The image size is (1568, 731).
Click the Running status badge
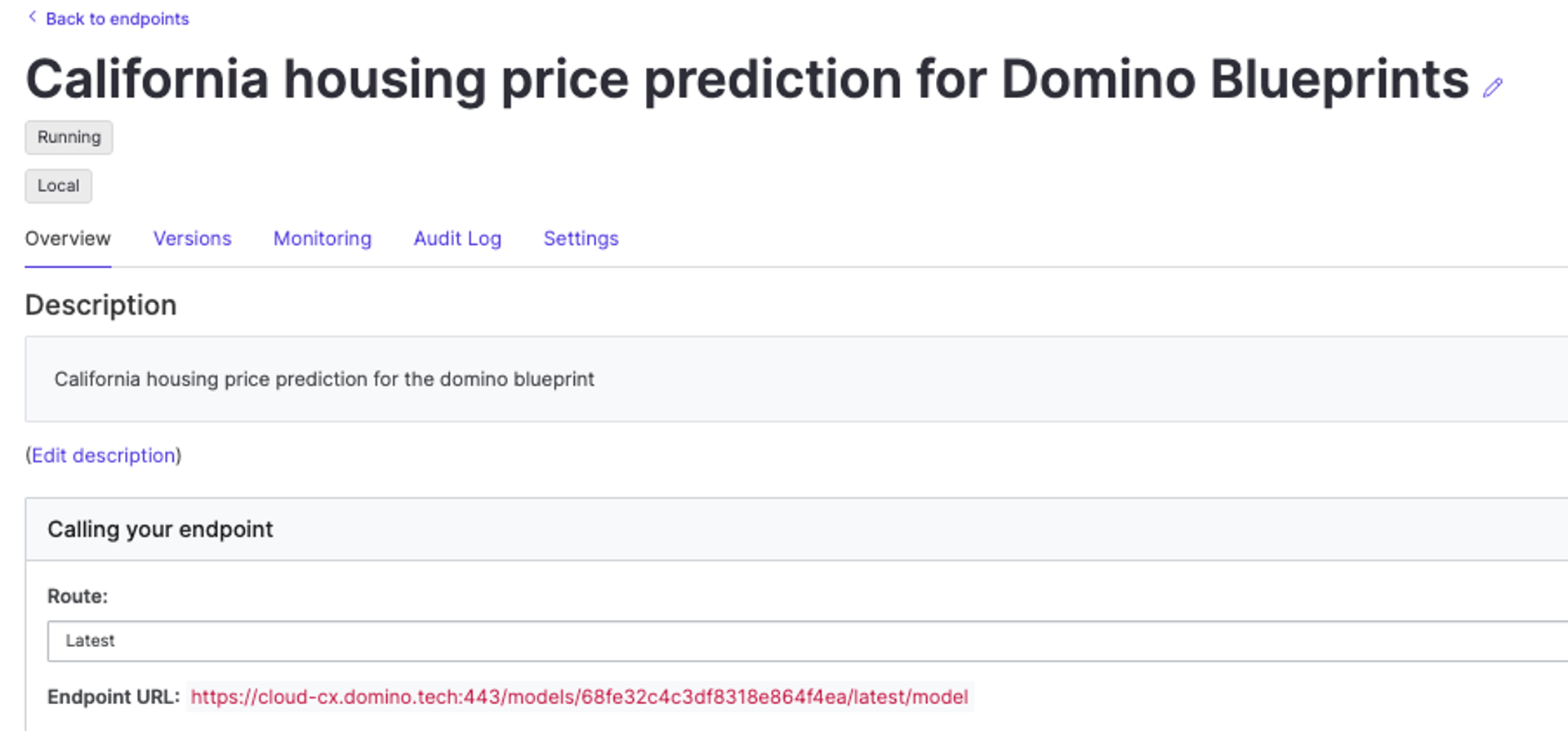pos(69,136)
